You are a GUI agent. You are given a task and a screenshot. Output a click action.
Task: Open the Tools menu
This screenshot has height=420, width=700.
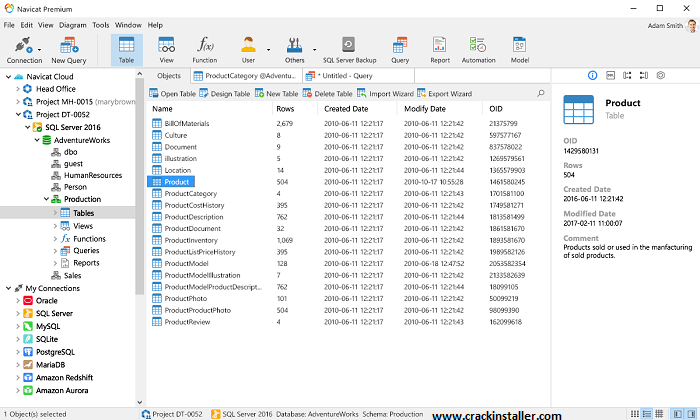pyautogui.click(x=100, y=25)
